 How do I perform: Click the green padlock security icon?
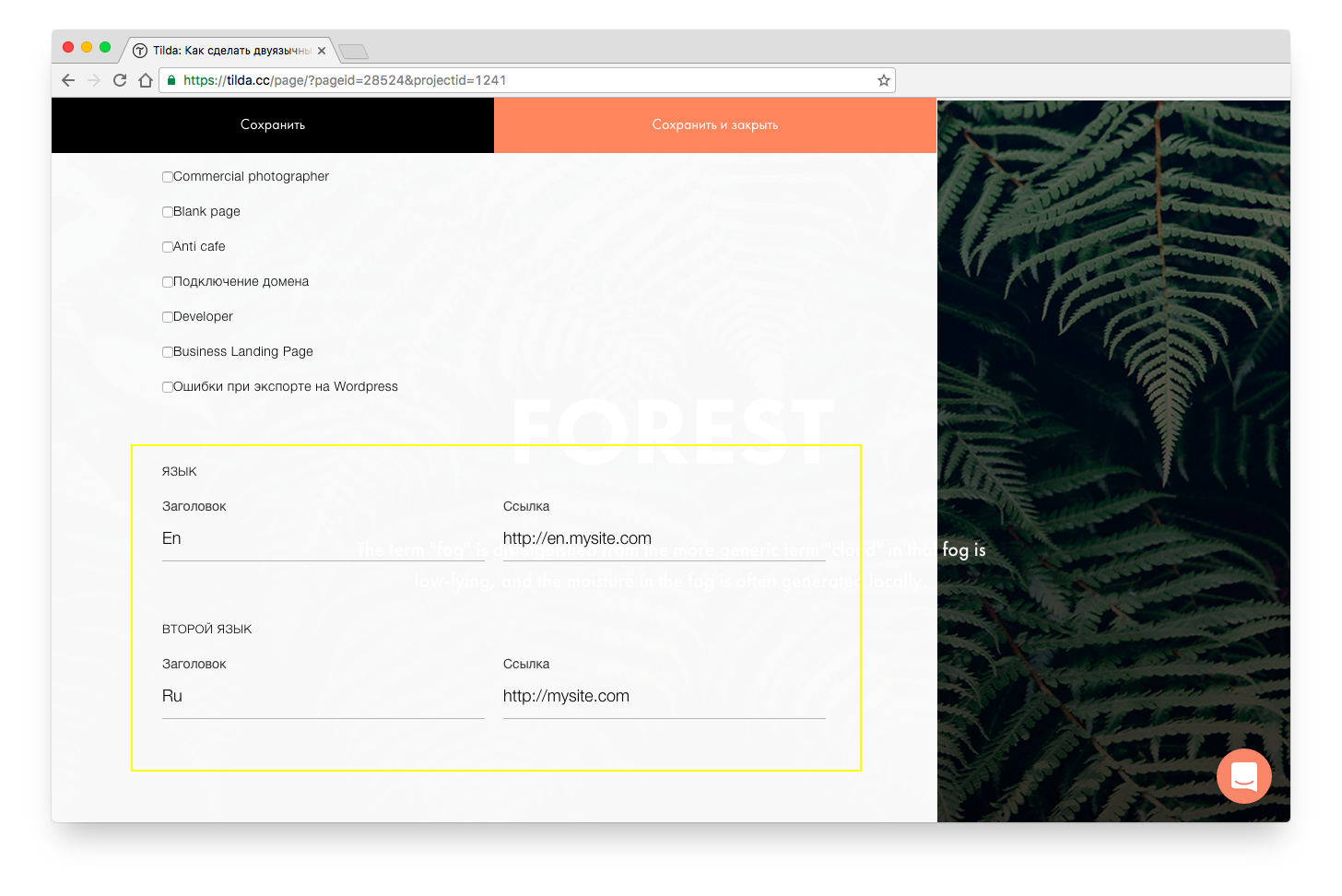(171, 80)
